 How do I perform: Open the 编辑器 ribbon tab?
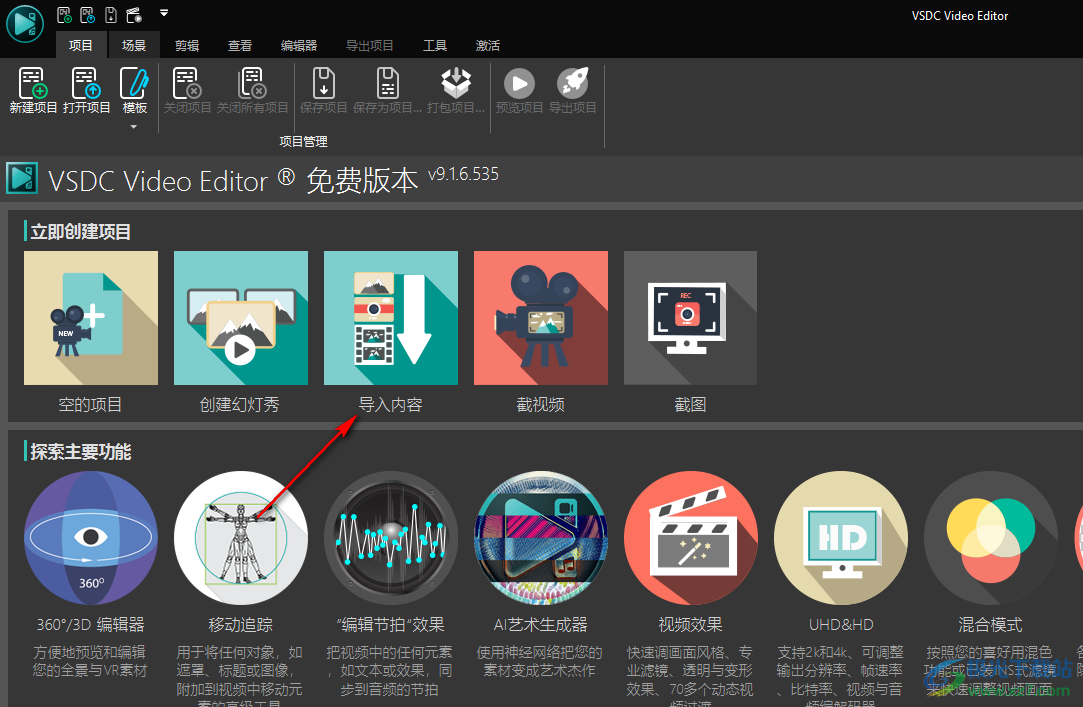[x=299, y=46]
